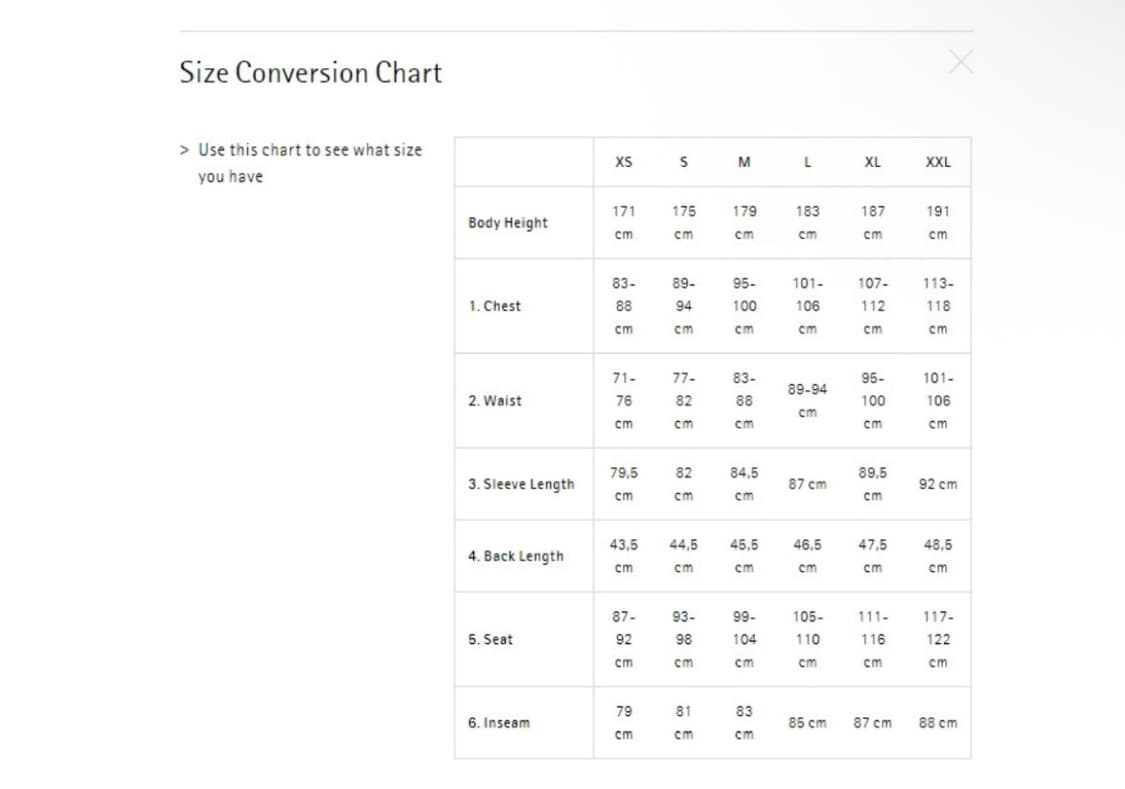1125x789 pixels.
Task: Click the Size Conversion Chart heading
Action: pos(310,73)
